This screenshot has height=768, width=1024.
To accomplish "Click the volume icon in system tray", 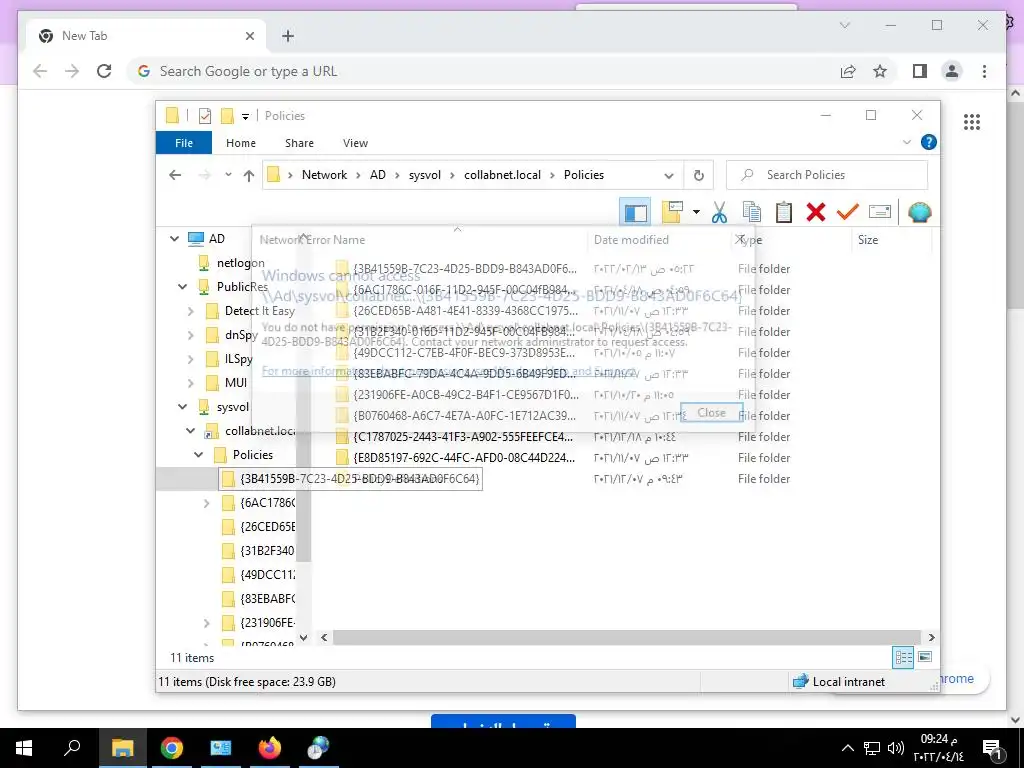I will pyautogui.click(x=896, y=748).
